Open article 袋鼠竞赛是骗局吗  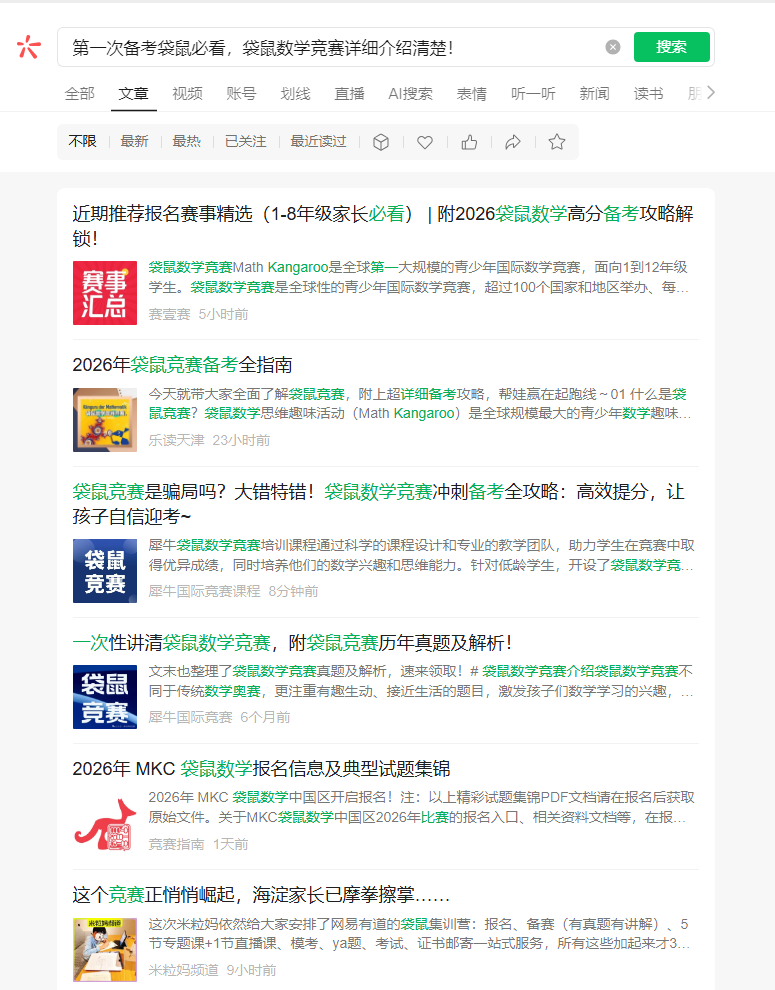click(378, 504)
